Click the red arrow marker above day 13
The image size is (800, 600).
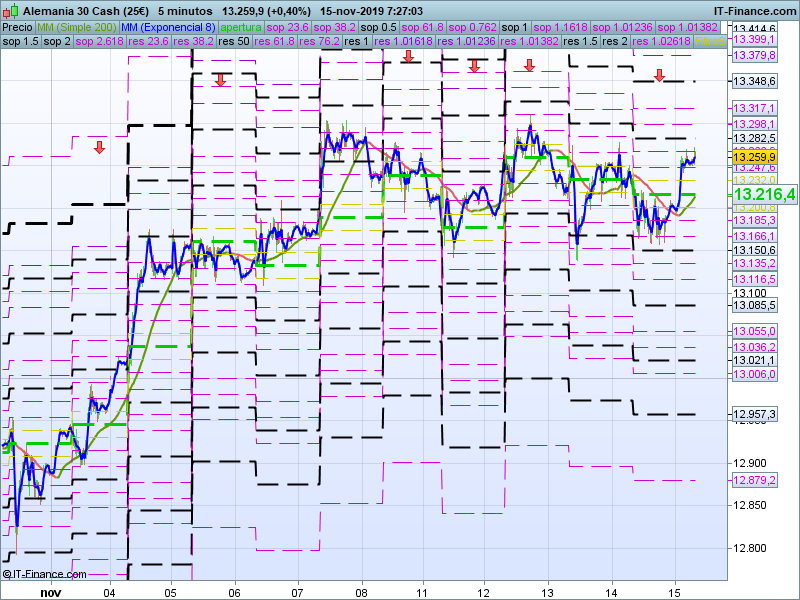click(x=529, y=66)
